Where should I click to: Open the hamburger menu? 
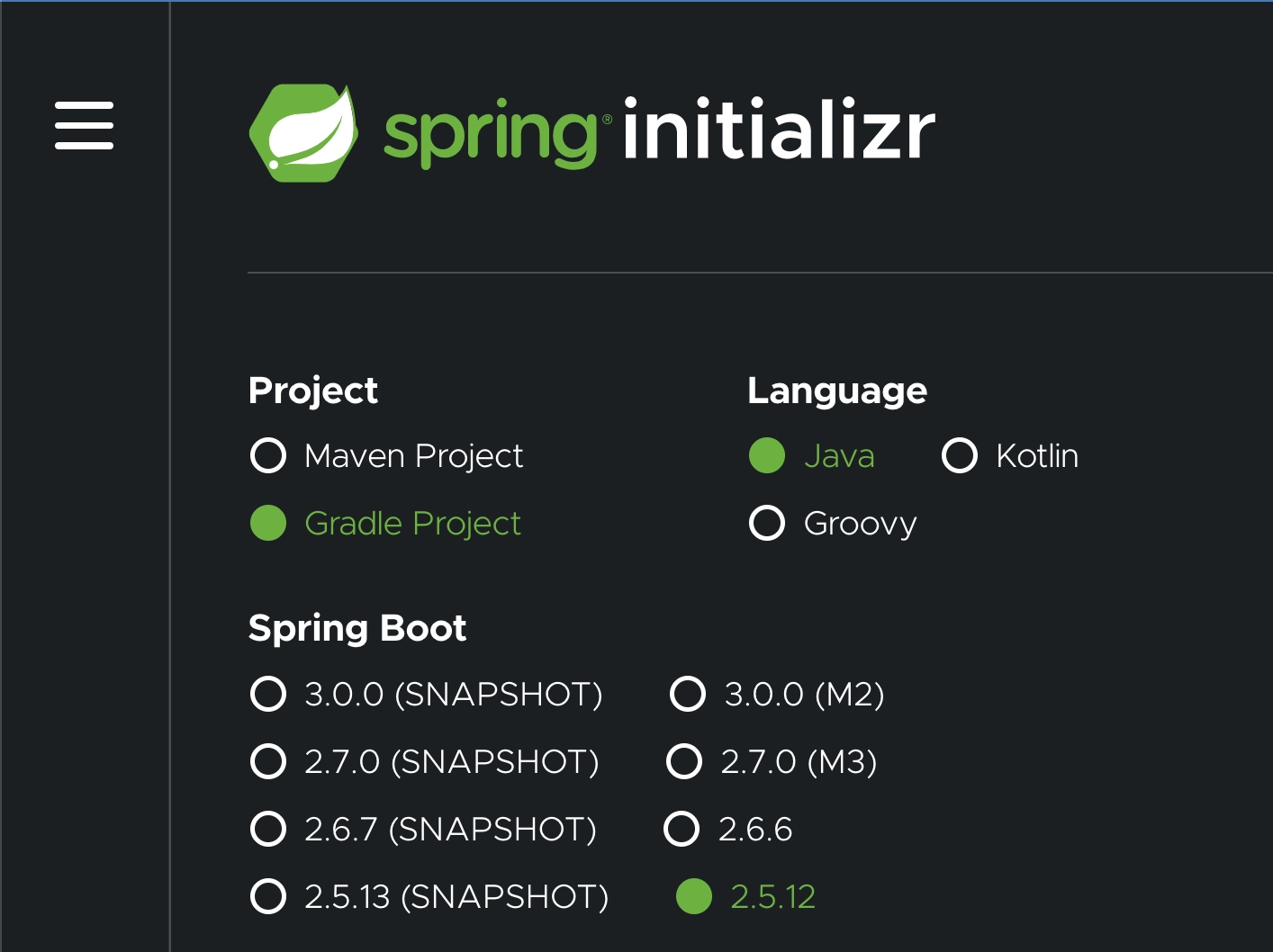(x=84, y=125)
